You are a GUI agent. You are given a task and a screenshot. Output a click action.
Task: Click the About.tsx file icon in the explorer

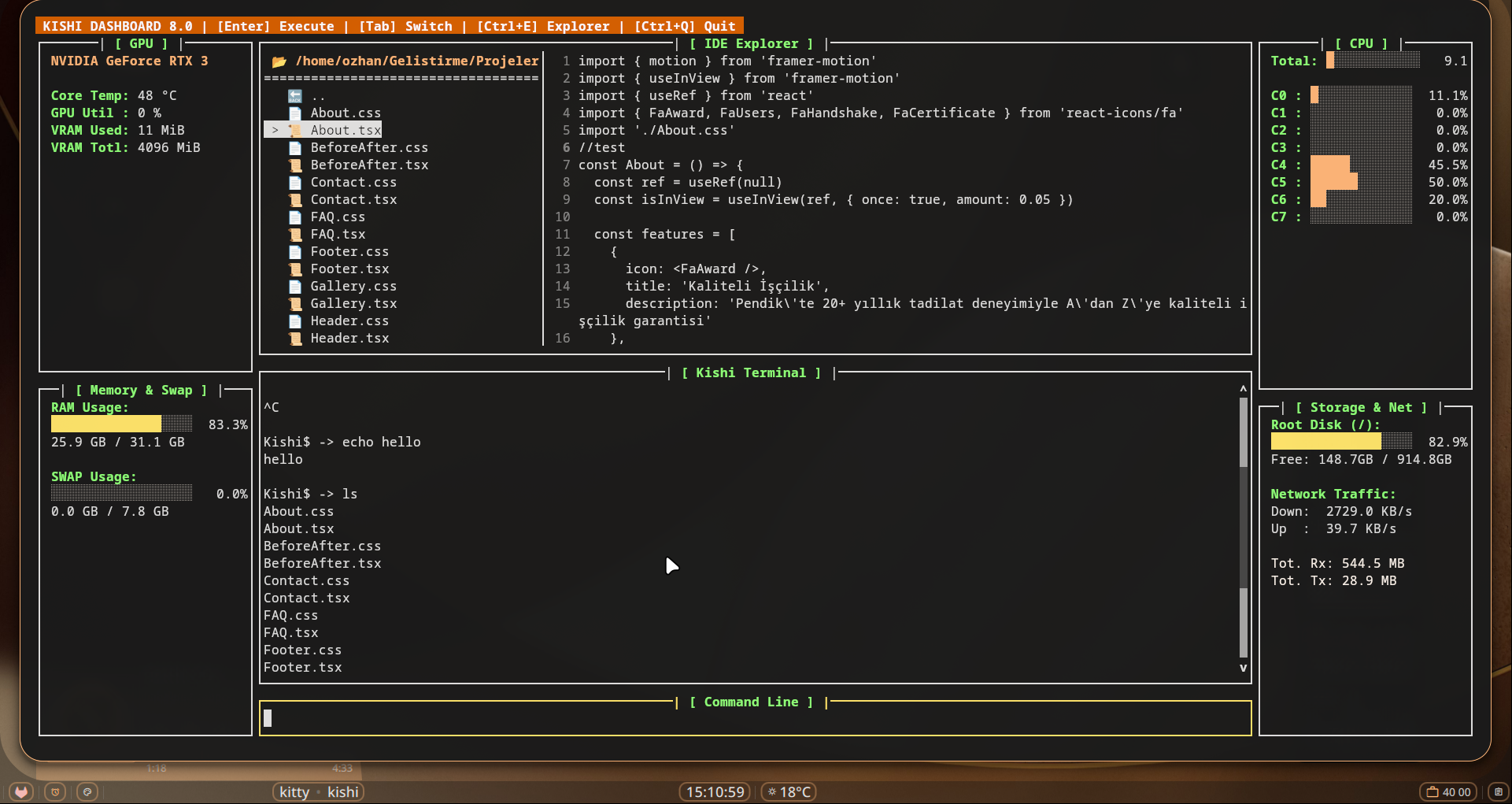pyautogui.click(x=295, y=131)
